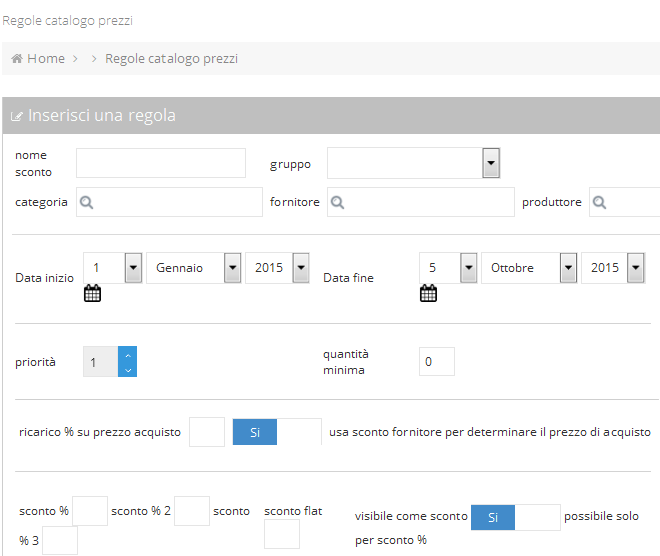
Task: Click the sconto flat input box
Action: [282, 534]
